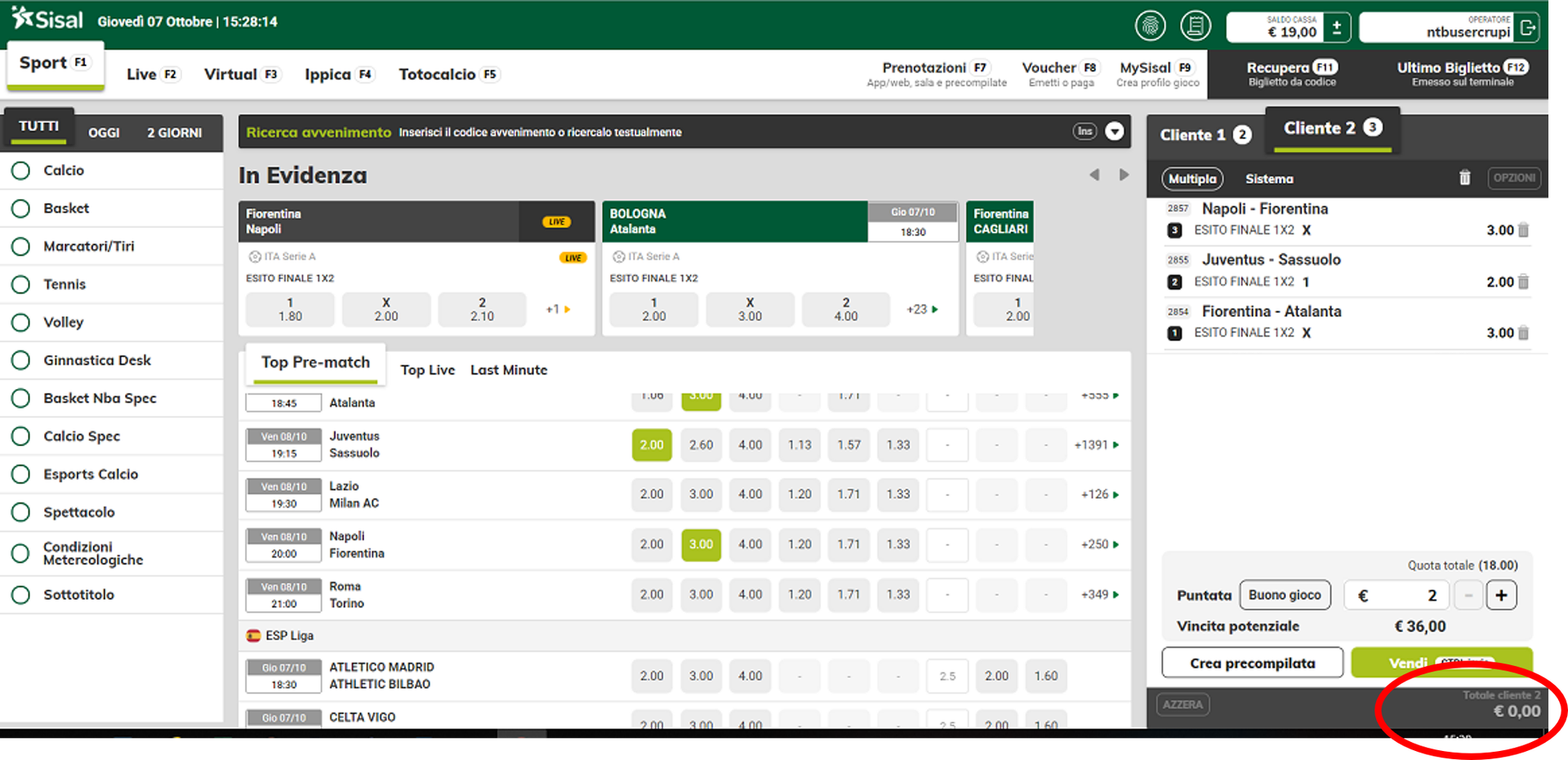Select the Basket sport radio
Screen dimensions: 1568x760
[20, 208]
